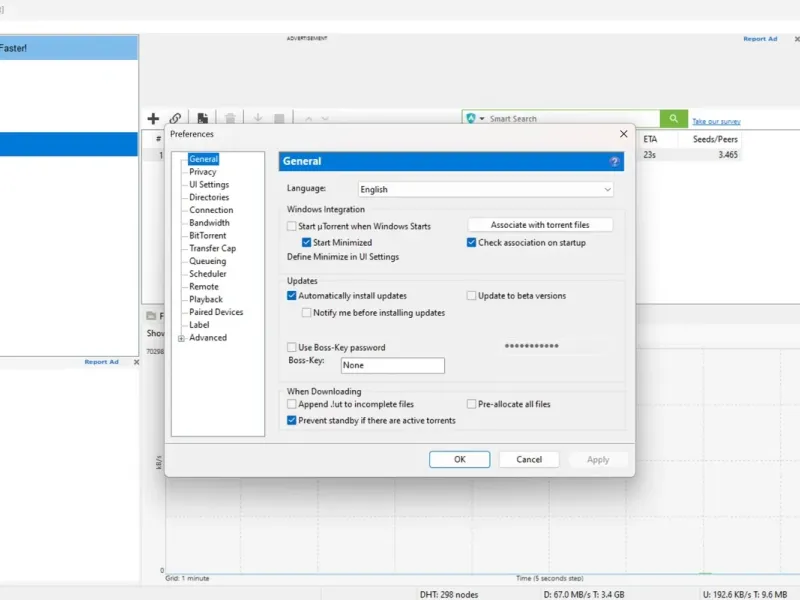Enable Use Boss-Key password

click(x=291, y=347)
